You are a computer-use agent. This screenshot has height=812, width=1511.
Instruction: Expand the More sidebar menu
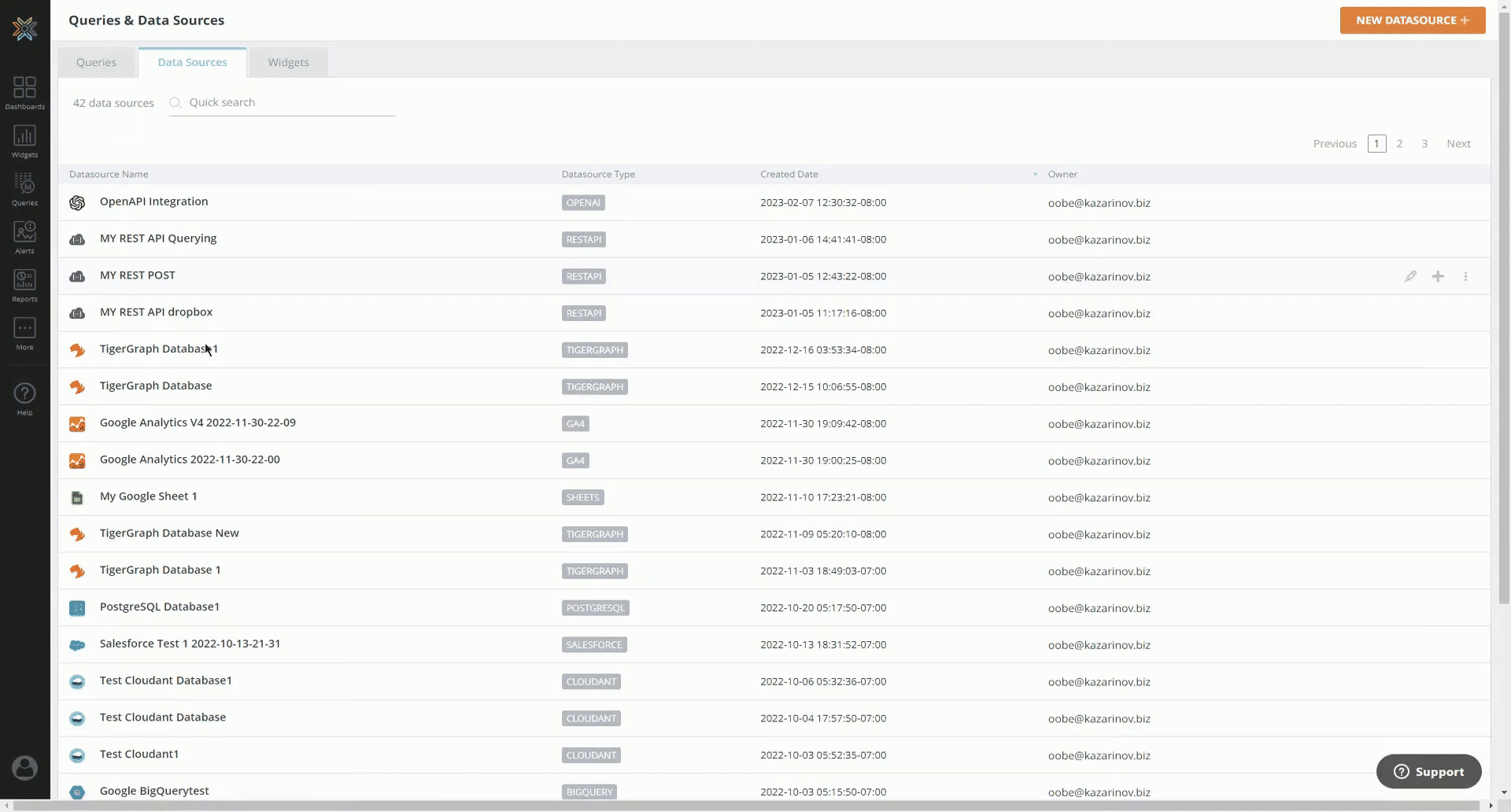[x=24, y=333]
